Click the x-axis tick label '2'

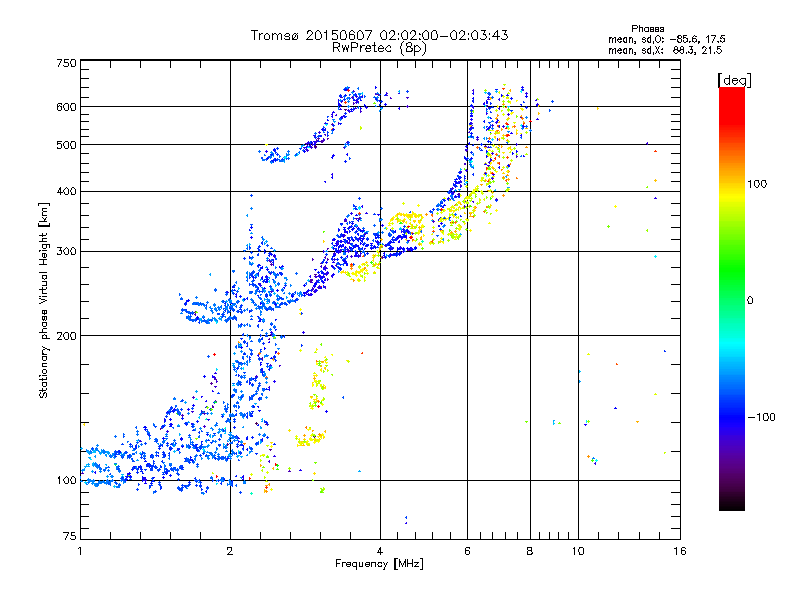(x=230, y=551)
